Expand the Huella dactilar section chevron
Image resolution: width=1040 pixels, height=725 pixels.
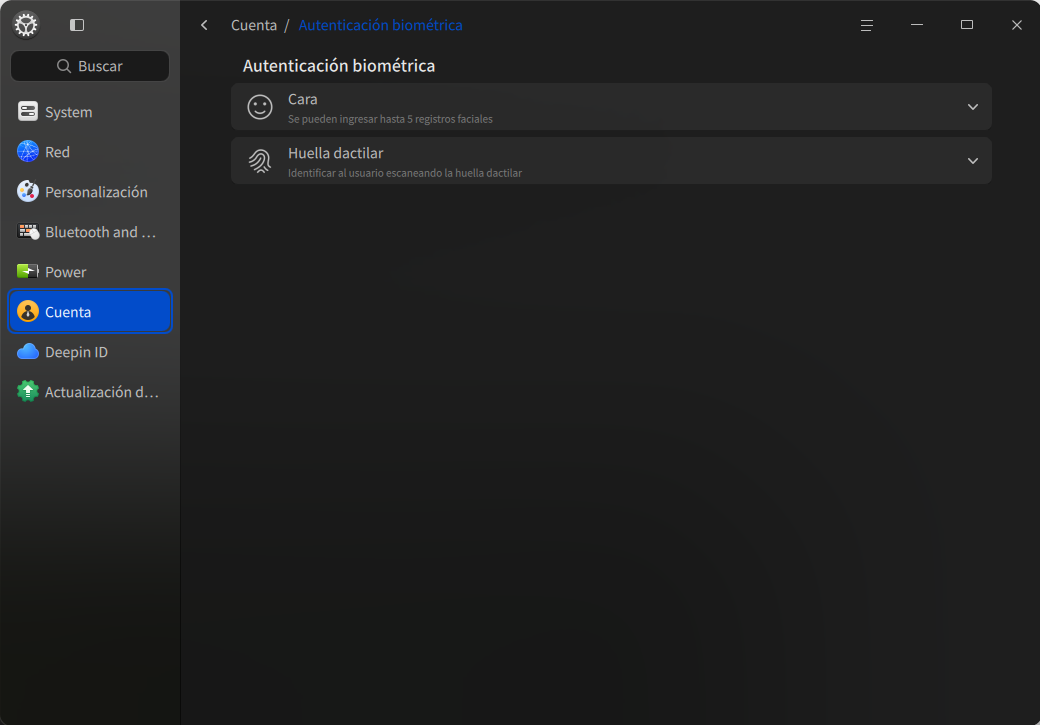[x=972, y=161]
